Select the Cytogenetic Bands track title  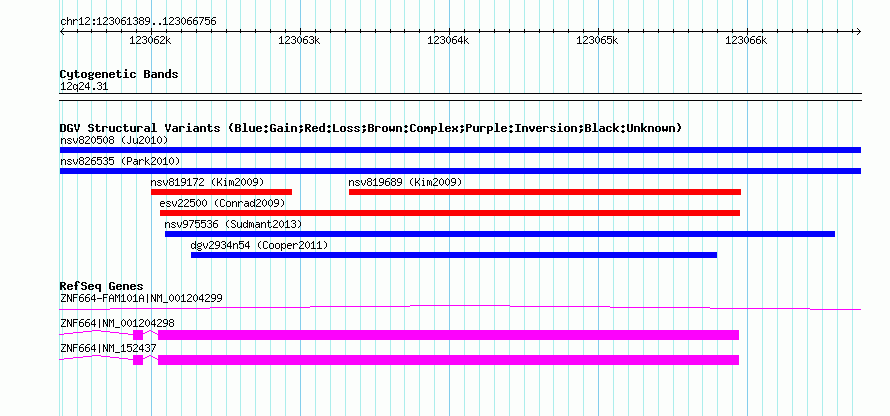click(x=119, y=74)
